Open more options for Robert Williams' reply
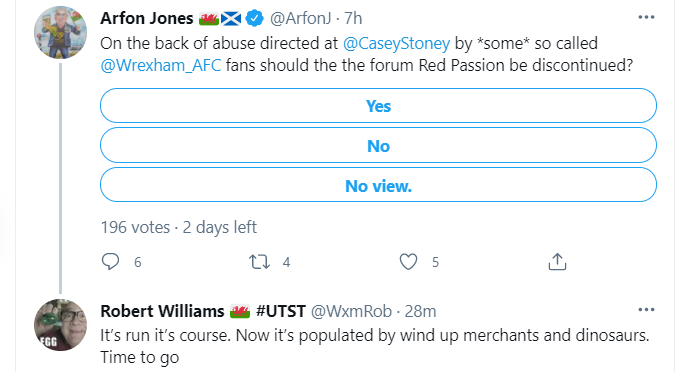676x372 pixels. click(646, 310)
